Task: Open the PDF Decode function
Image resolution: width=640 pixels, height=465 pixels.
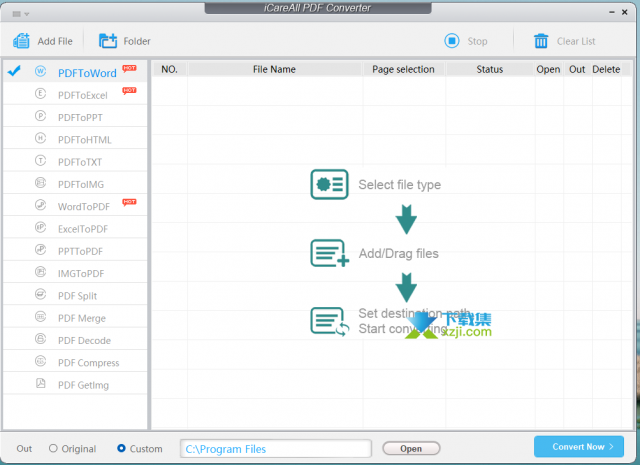Action: 75,339
